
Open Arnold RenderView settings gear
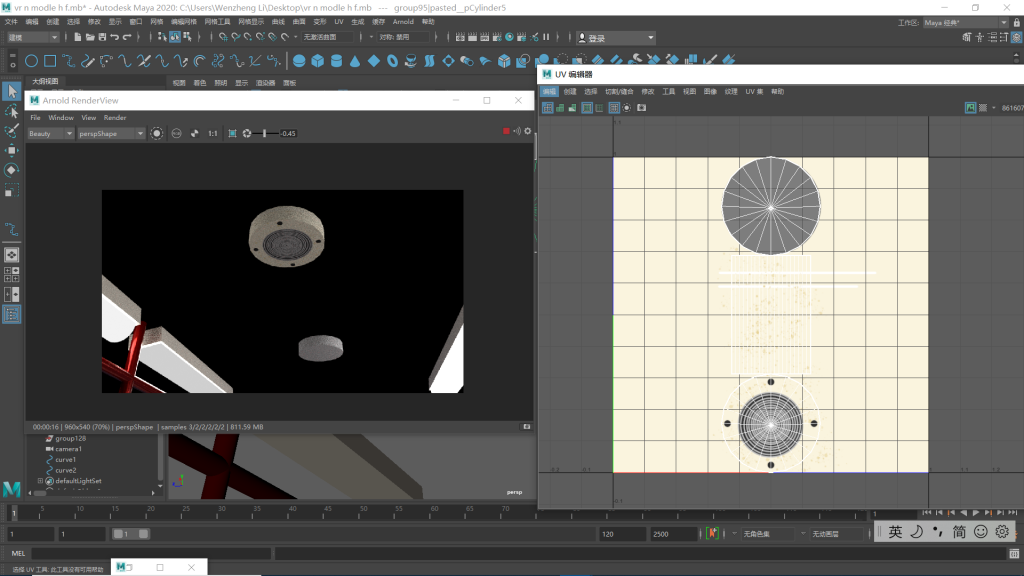click(x=528, y=131)
